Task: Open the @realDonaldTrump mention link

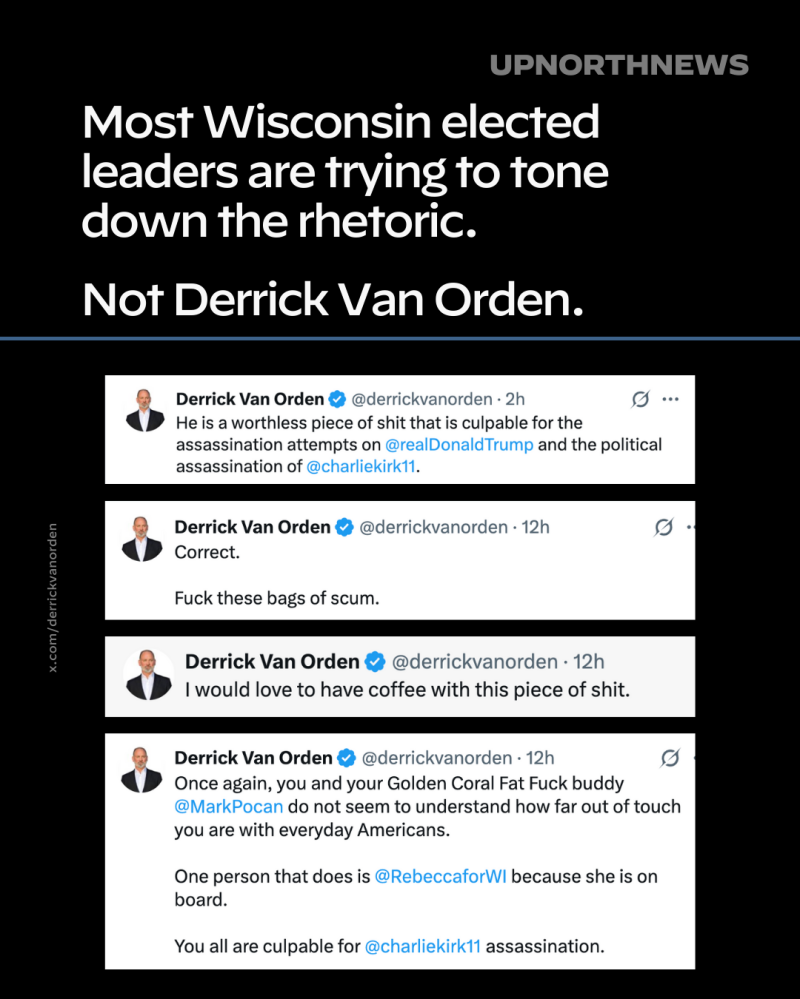Action: click(459, 445)
